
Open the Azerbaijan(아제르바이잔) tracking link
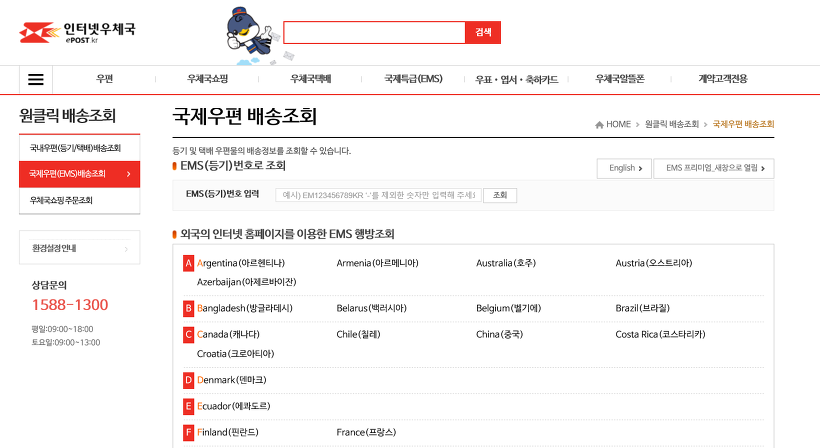pos(246,282)
